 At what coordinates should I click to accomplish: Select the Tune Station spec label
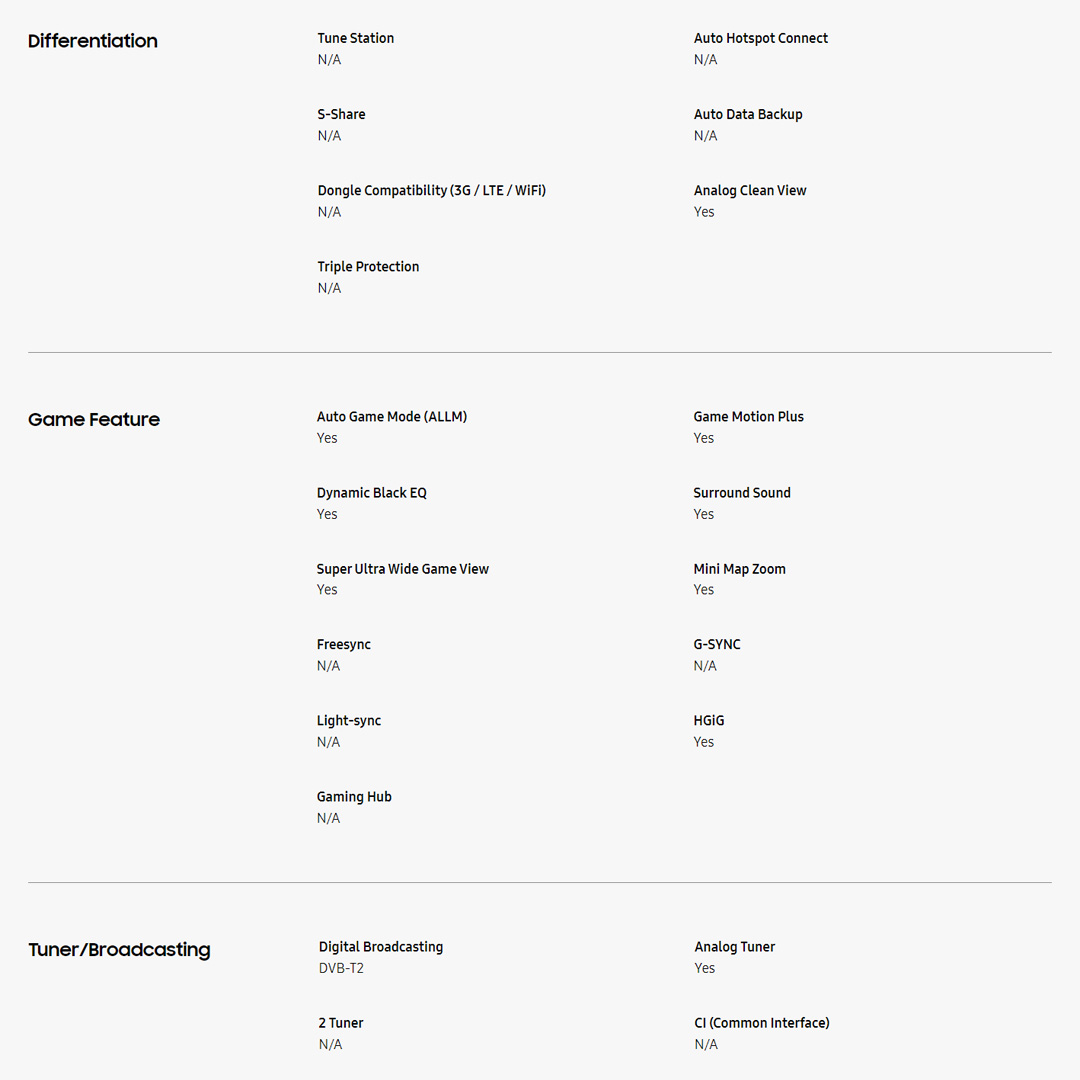pos(356,38)
